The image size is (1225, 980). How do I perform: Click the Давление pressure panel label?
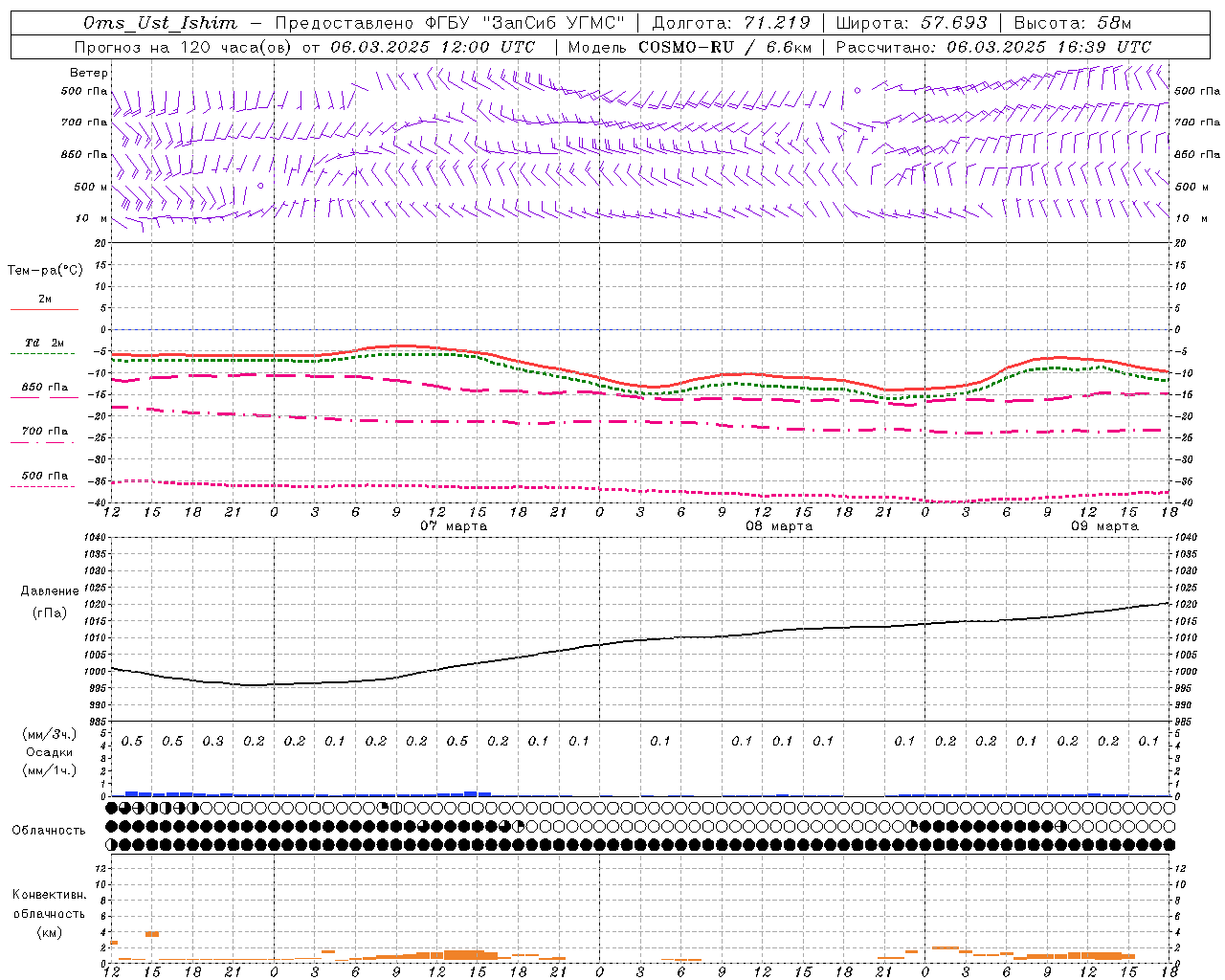[x=50, y=591]
